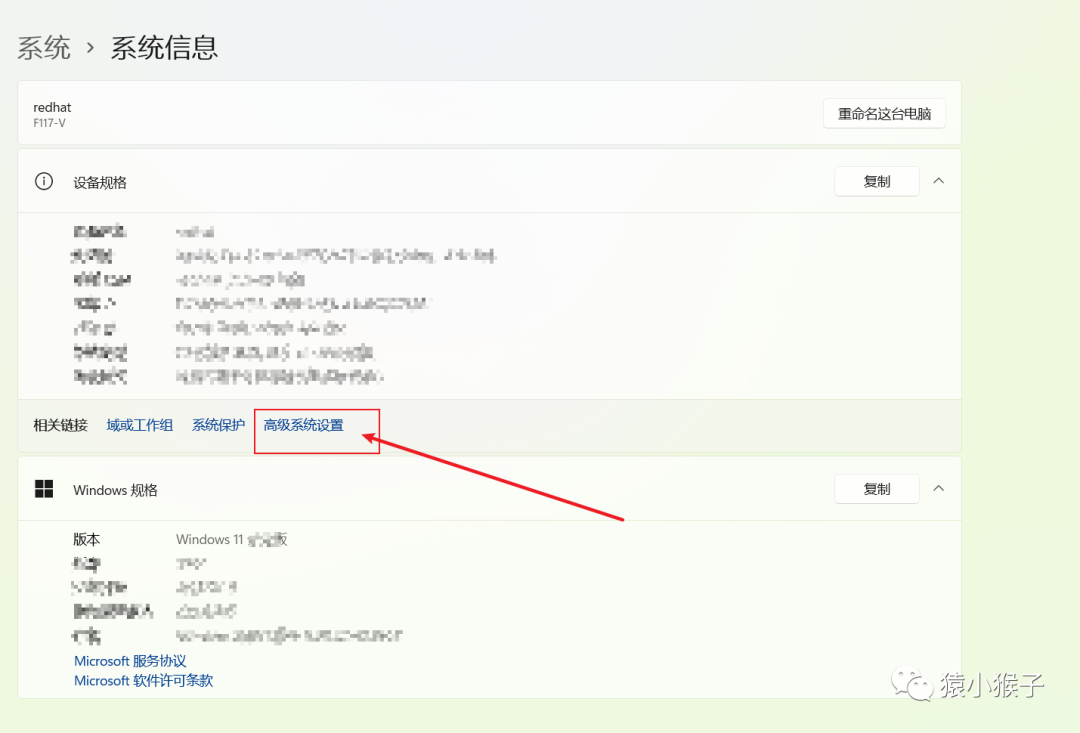Viewport: 1080px width, 733px height.
Task: Open Microsoft 软件许可条款 link
Action: click(x=143, y=681)
